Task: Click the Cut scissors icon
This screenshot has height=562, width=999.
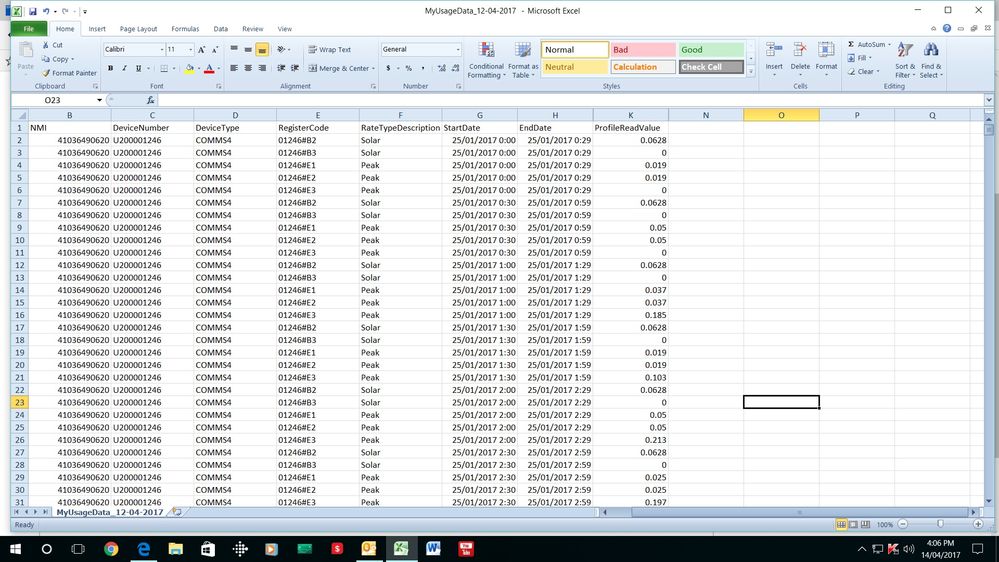Action: 46,45
